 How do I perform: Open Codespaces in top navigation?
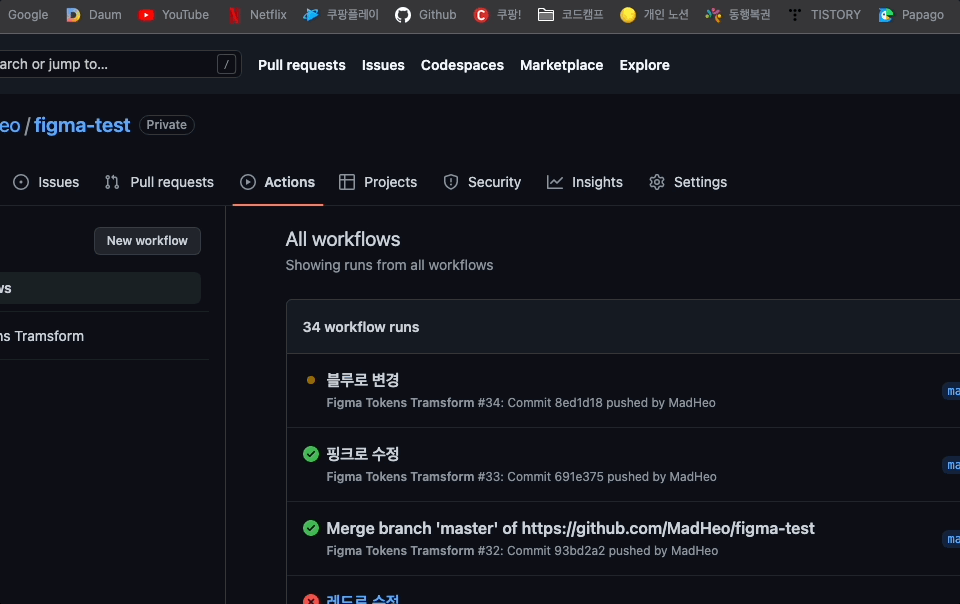pos(462,65)
